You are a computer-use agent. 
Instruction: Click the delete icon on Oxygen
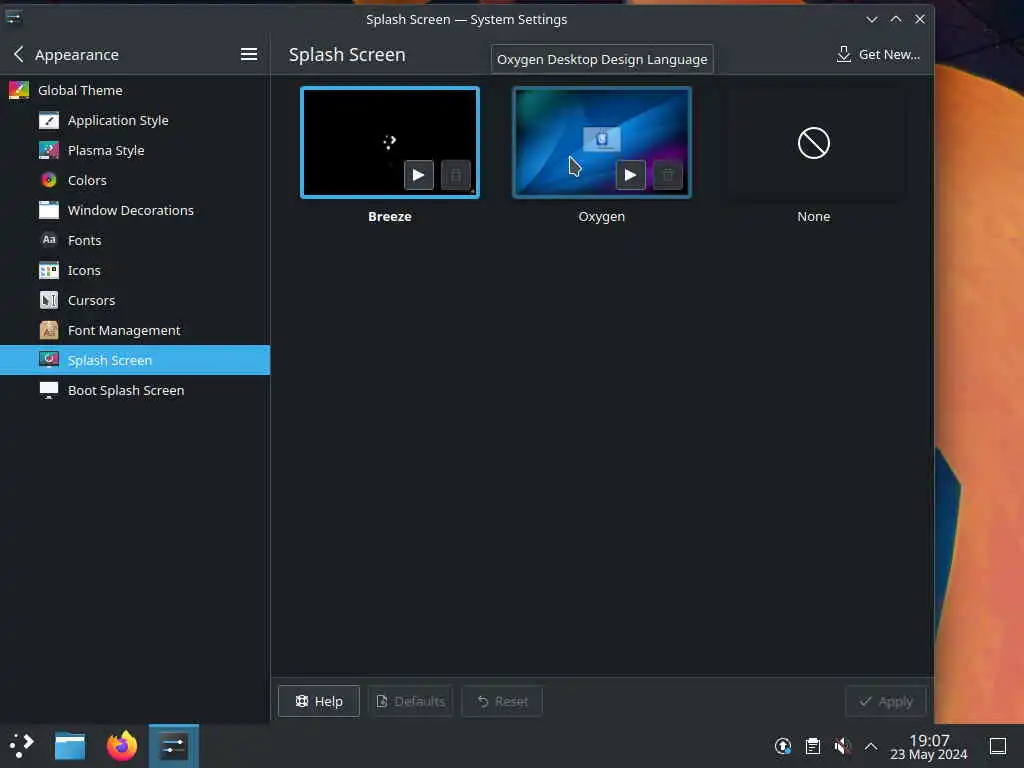[667, 175]
